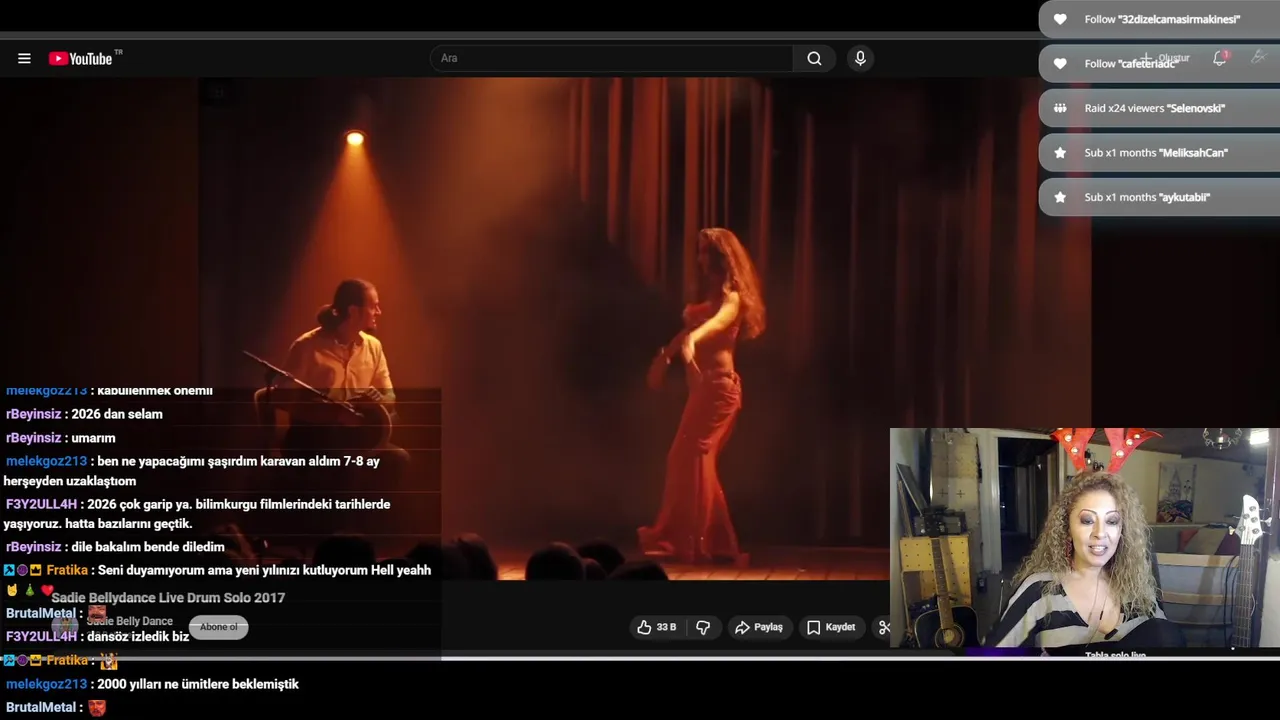The image size is (1280, 720).
Task: Click the emote in BrutalMetal's bottom chat message
Action: [x=97, y=707]
